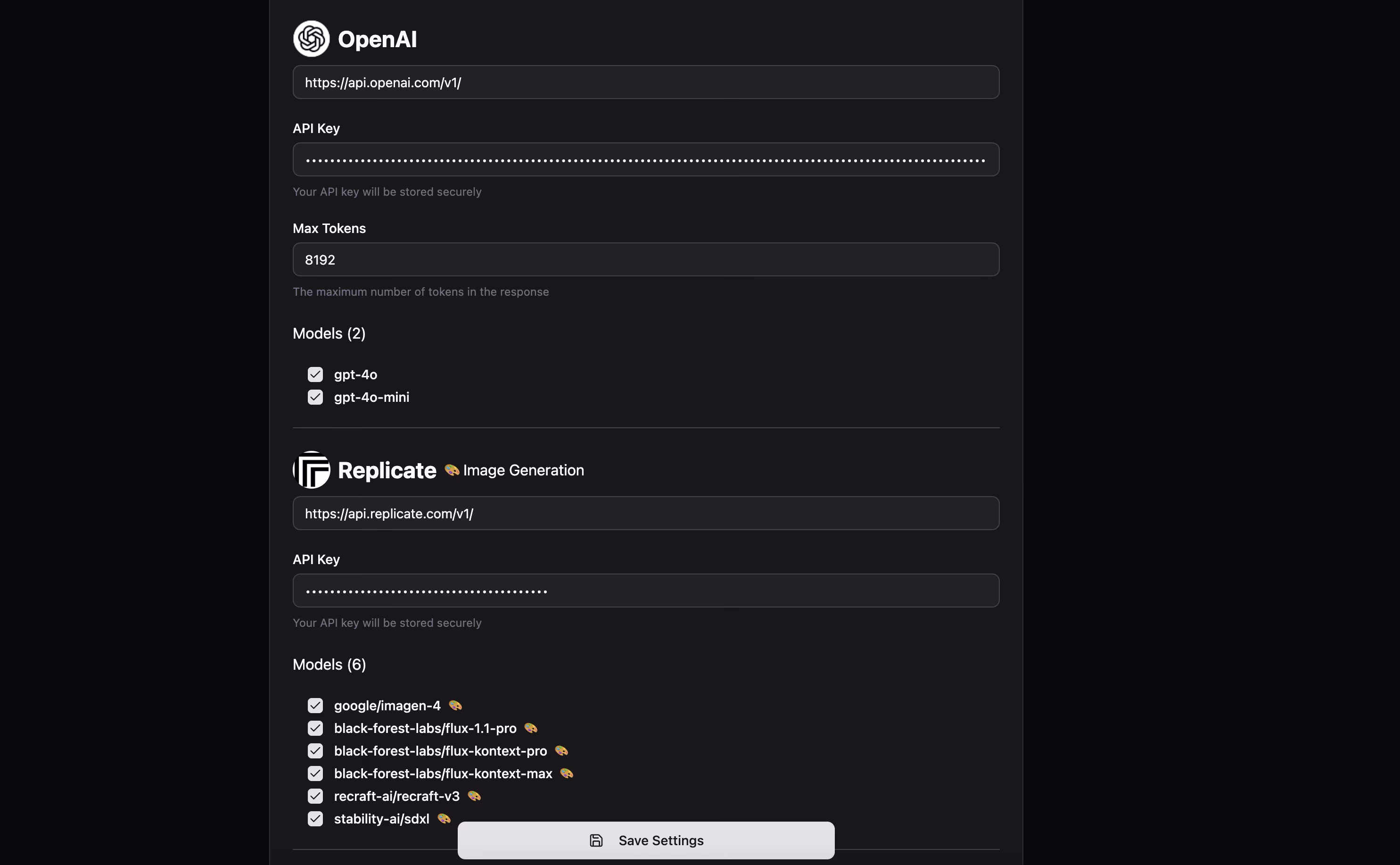
Task: Click the palette icon next to recraft-v3
Action: click(474, 796)
